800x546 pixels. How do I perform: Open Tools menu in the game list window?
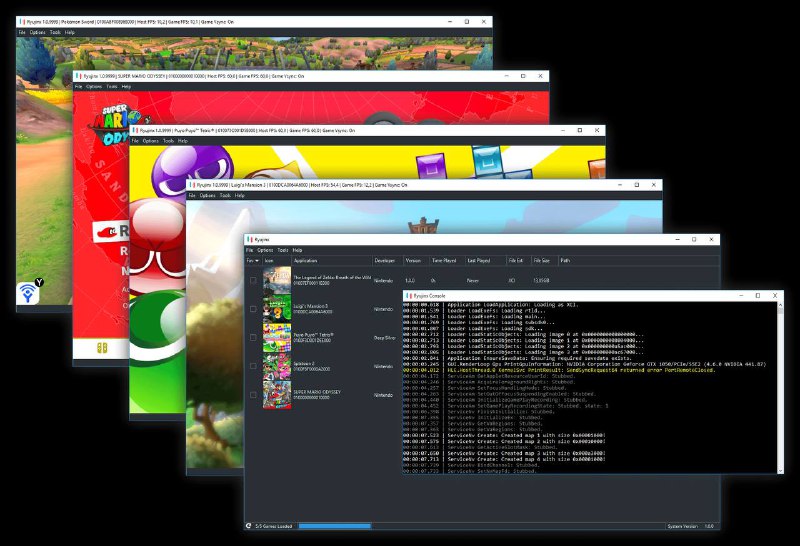(283, 250)
